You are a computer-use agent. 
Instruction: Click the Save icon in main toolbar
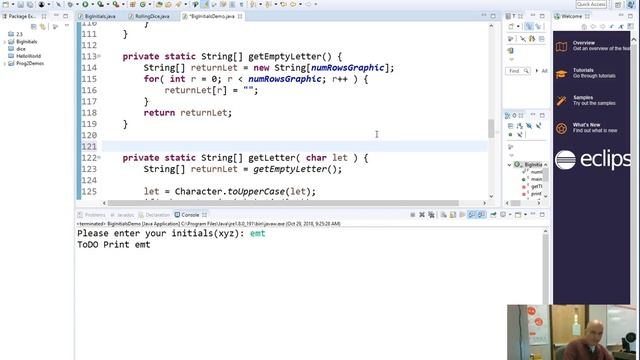[20, 4]
